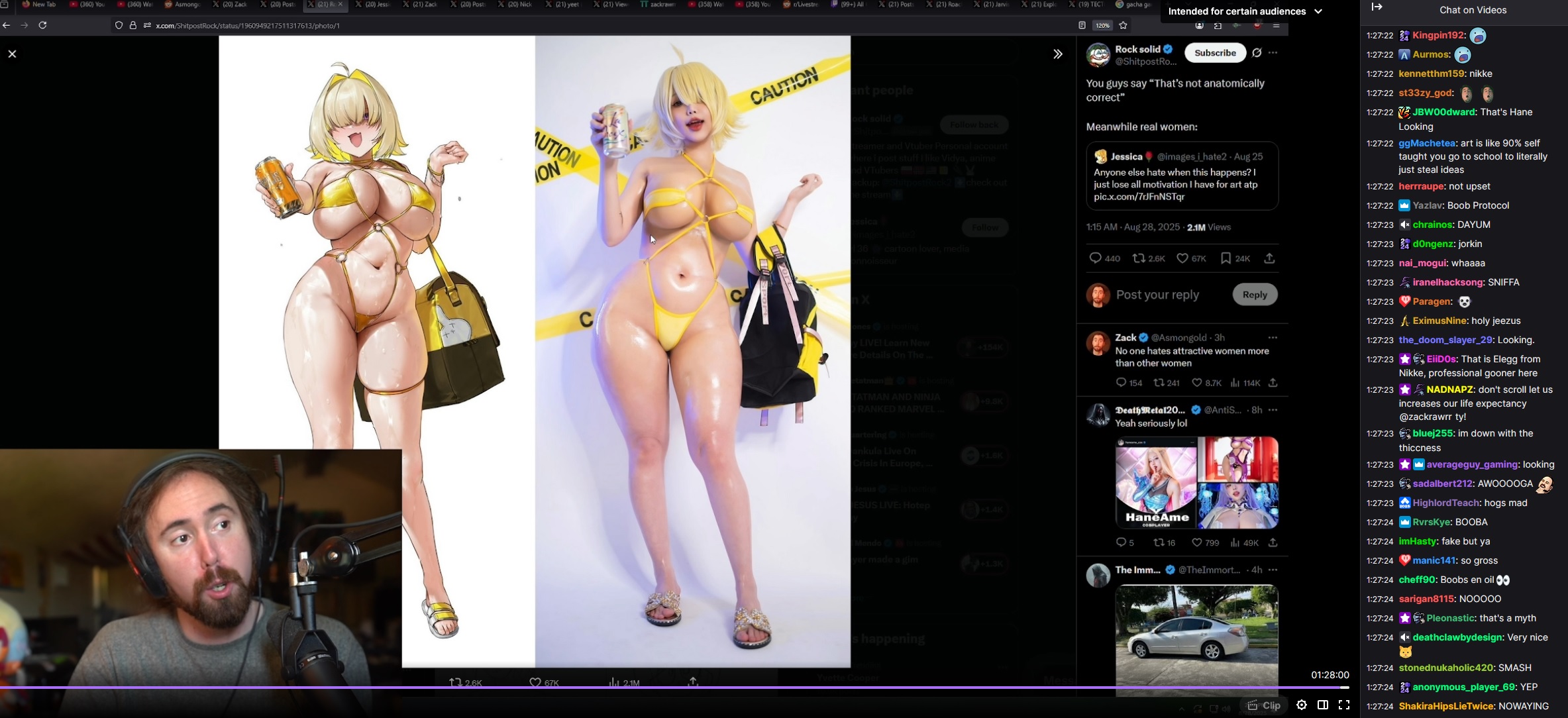
Task: Seek on the purple video progress bar
Action: [662, 688]
